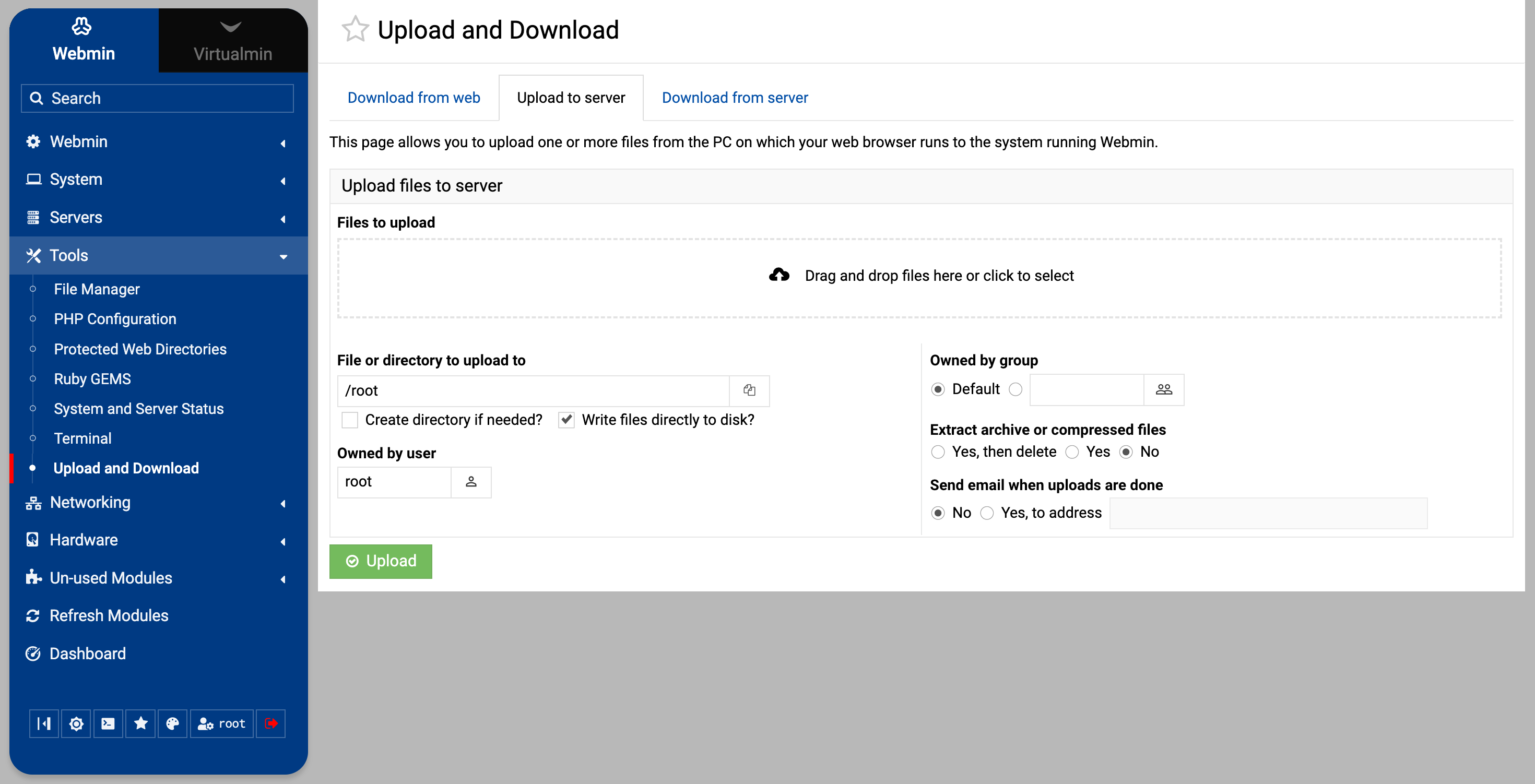This screenshot has width=1535, height=784.
Task: Click the file chooser icon beside /root
Action: click(749, 390)
